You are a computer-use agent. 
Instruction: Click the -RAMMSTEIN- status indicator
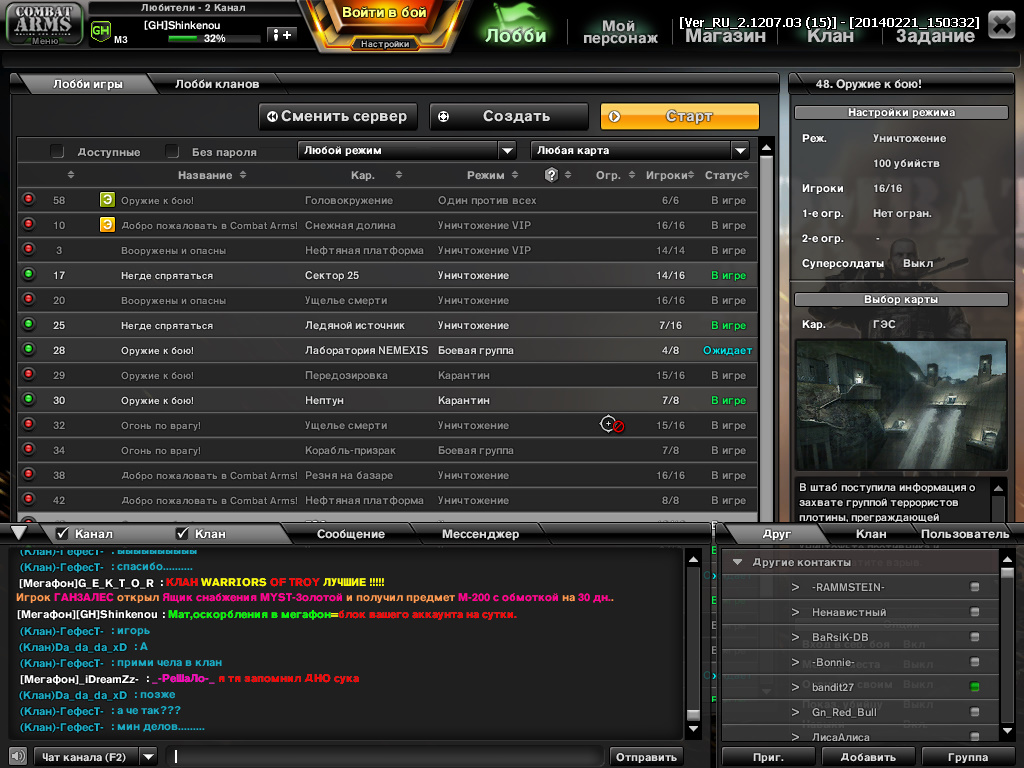pyautogui.click(x=974, y=586)
